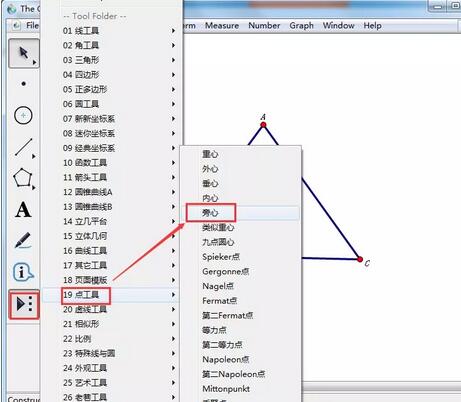Choose 外心 from point tools submenu
The width and height of the screenshot is (461, 402).
(240, 169)
